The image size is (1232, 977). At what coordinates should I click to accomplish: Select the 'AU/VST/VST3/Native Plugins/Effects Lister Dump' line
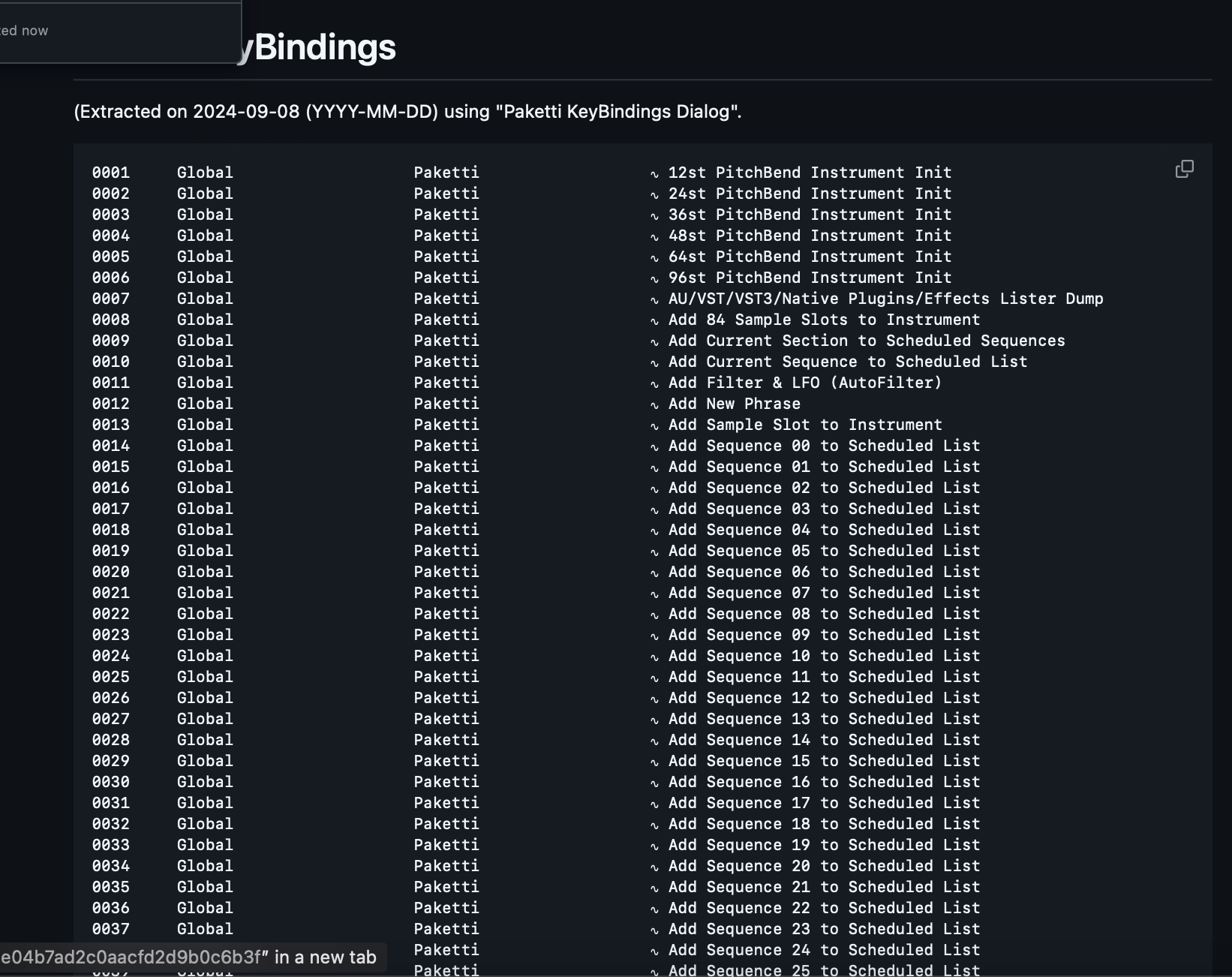[x=885, y=299]
